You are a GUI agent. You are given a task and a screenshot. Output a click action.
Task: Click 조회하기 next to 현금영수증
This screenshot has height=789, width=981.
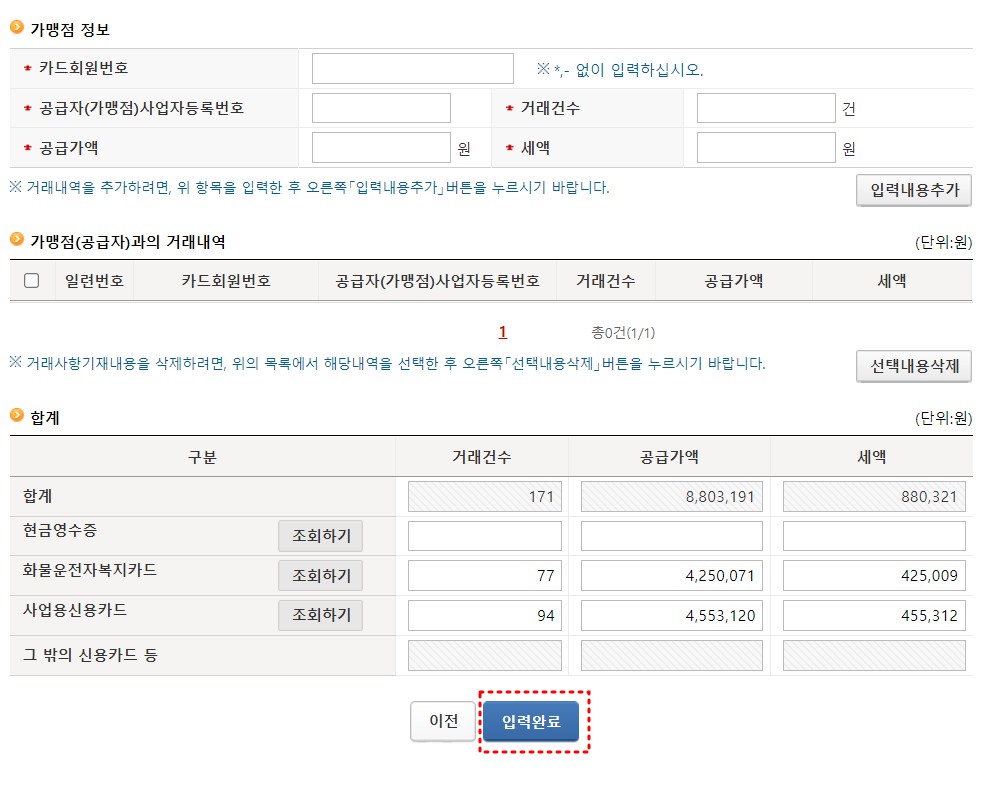(320, 535)
